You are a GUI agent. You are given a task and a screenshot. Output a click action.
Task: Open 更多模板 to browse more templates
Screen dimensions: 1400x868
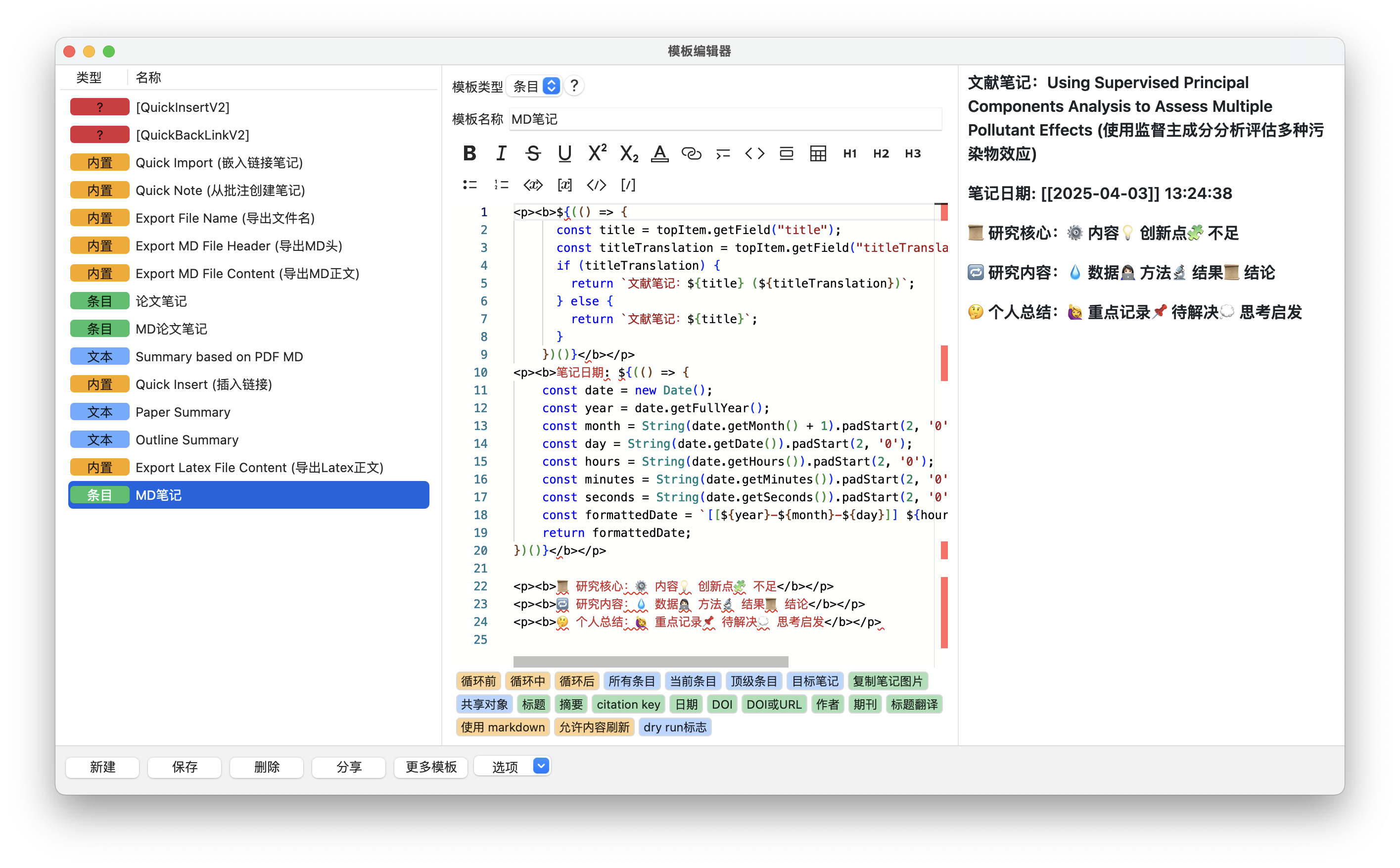[431, 767]
